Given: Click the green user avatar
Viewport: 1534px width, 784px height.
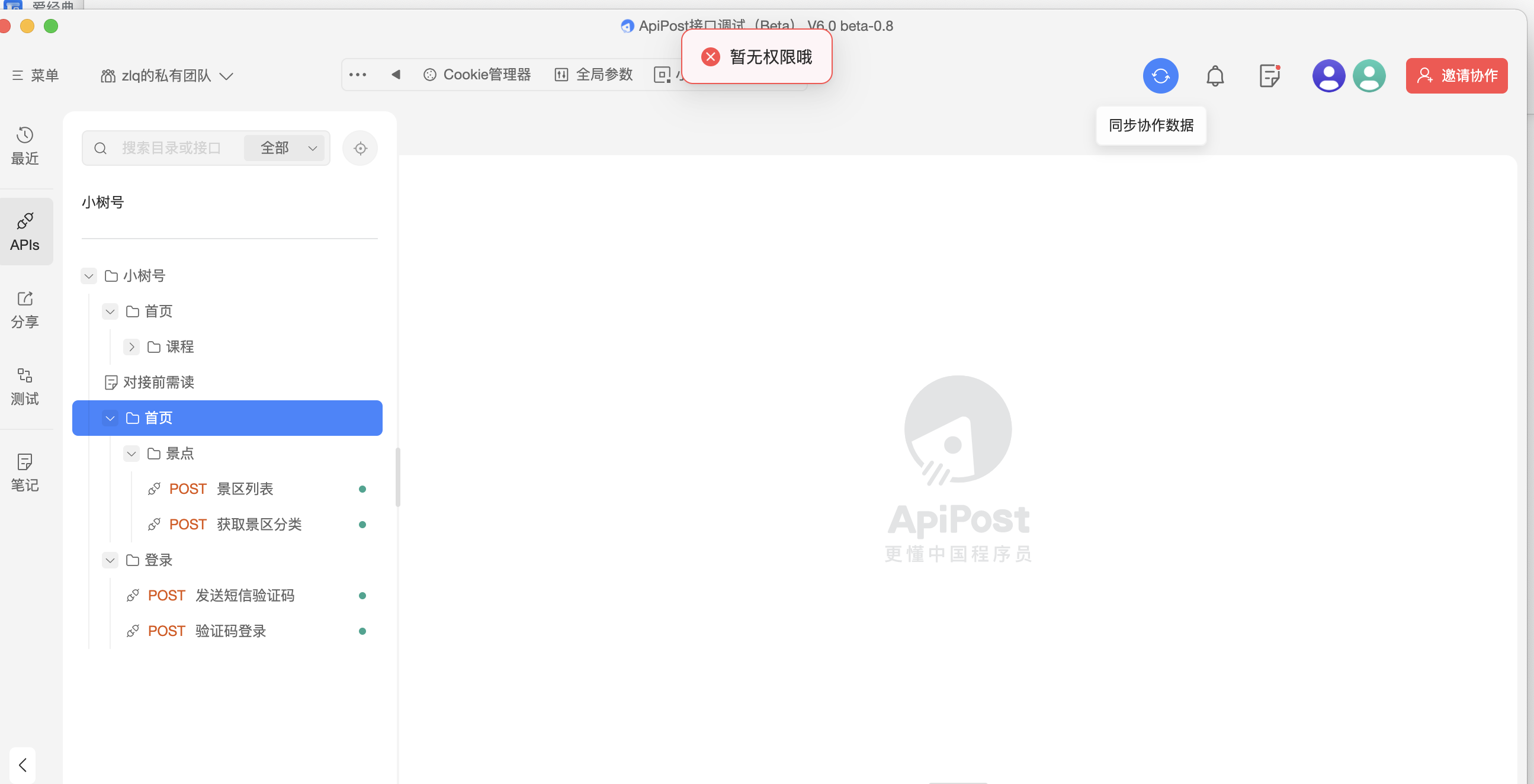Looking at the screenshot, I should click(x=1368, y=76).
